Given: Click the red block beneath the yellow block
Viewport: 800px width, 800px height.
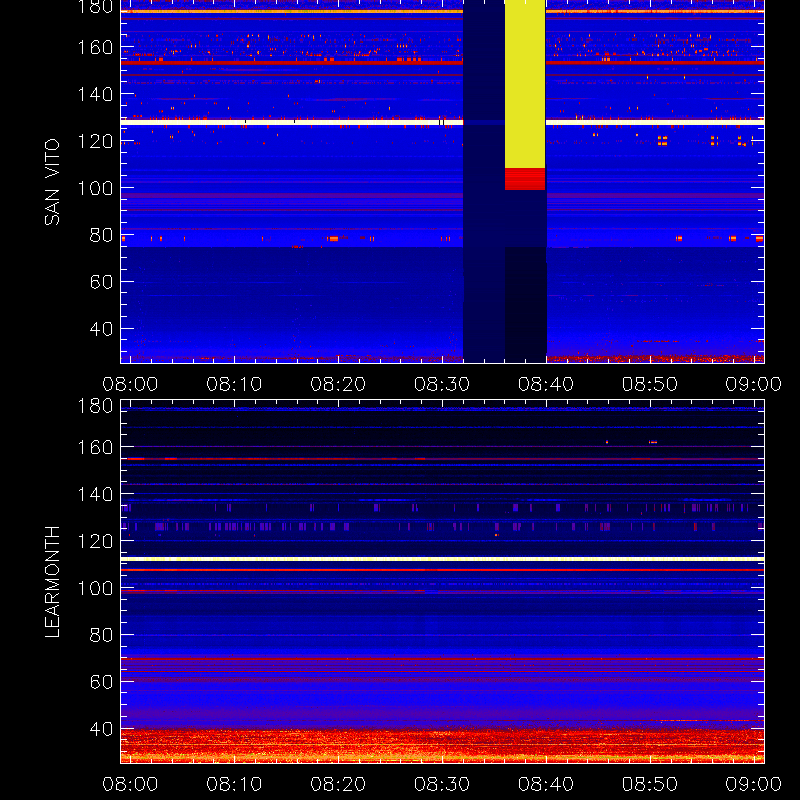Looking at the screenshot, I should [525, 179].
